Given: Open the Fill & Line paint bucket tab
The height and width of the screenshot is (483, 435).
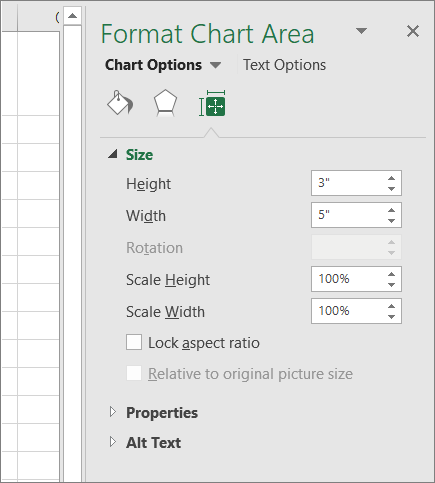Looking at the screenshot, I should pos(120,103).
